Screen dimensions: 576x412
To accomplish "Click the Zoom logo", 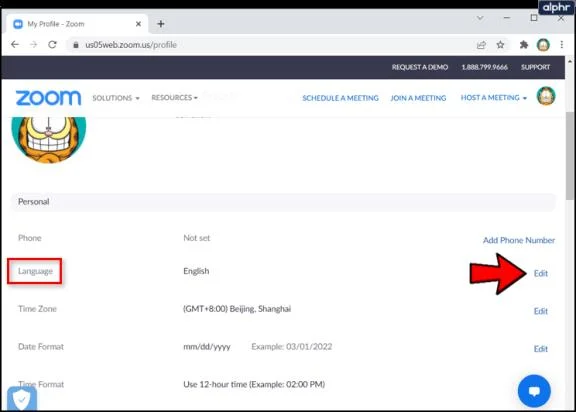I will 48,98.
